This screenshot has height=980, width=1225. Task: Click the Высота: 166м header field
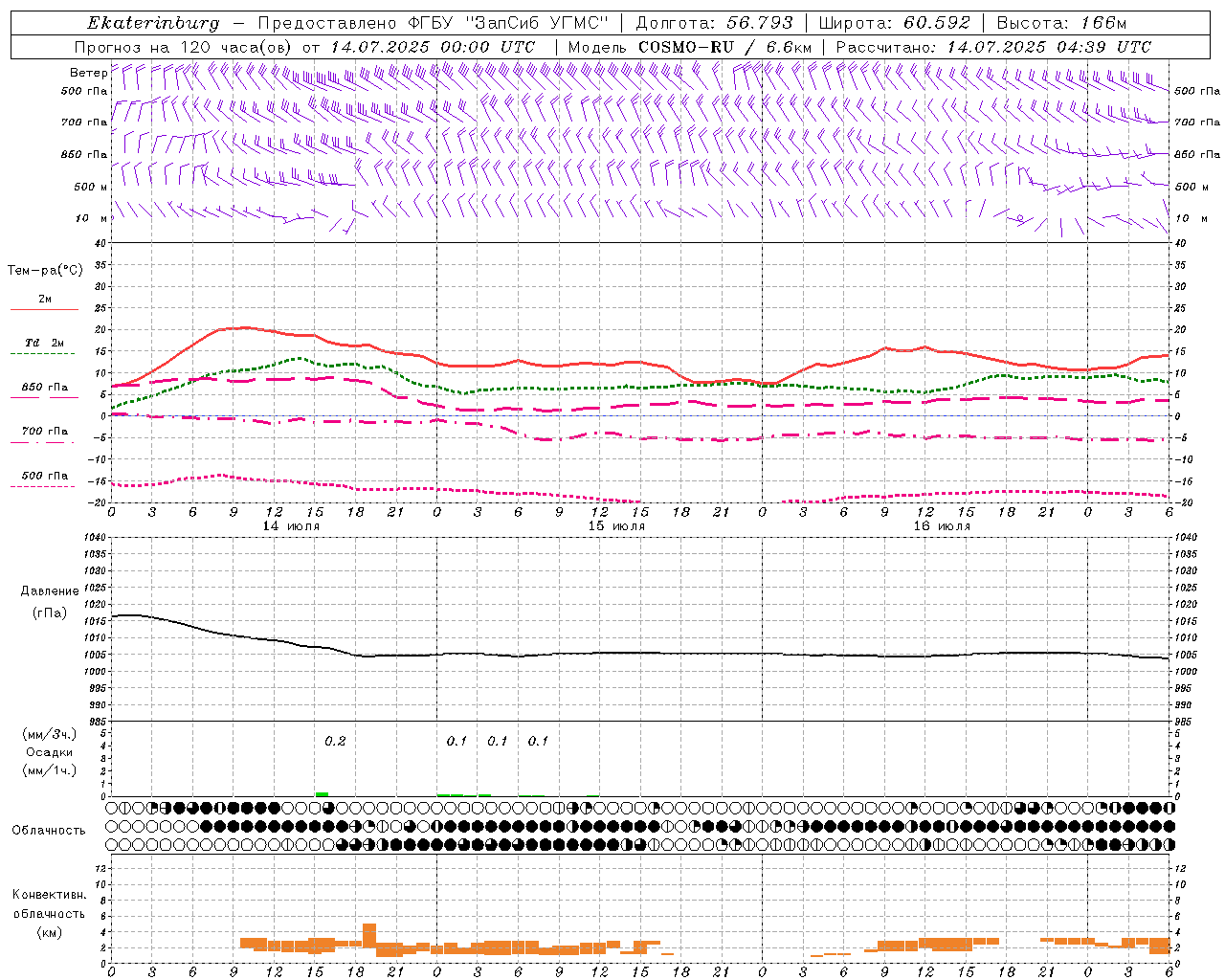click(x=1062, y=23)
